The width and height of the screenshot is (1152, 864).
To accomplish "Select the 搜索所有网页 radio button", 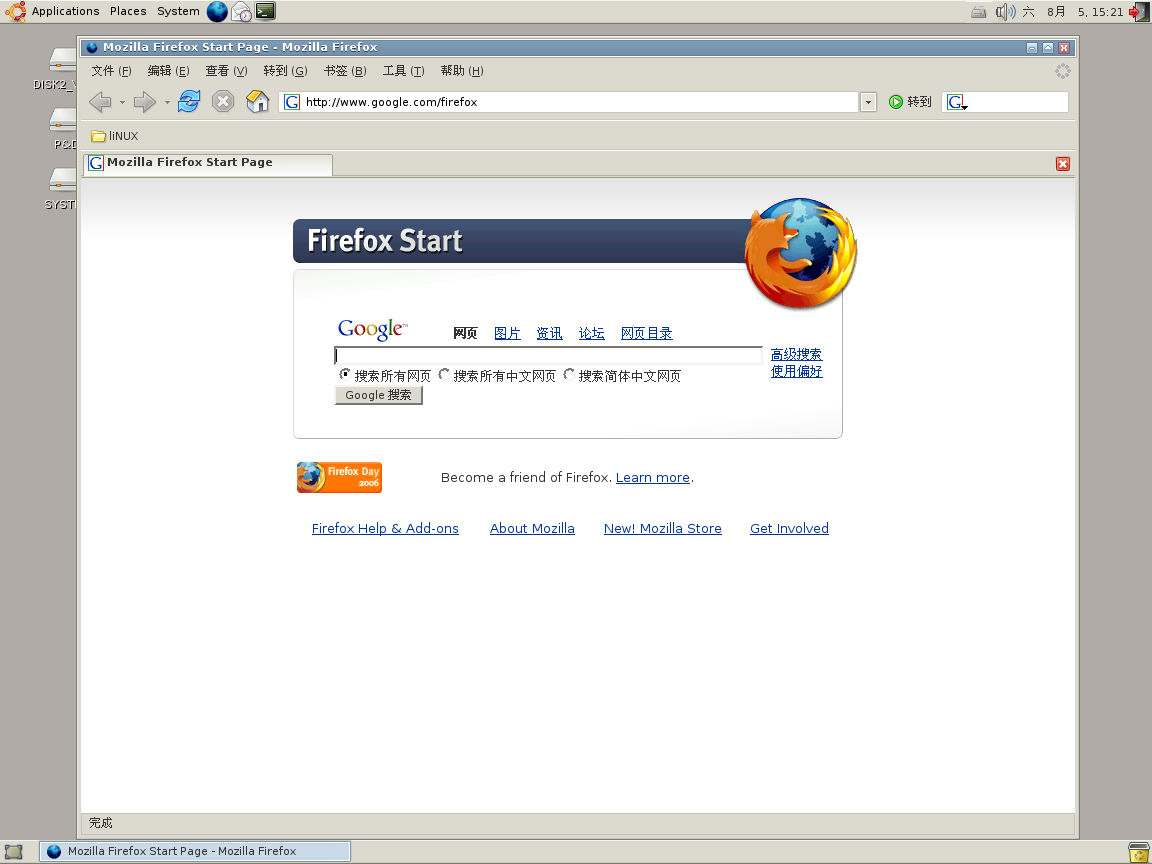I will (344, 375).
